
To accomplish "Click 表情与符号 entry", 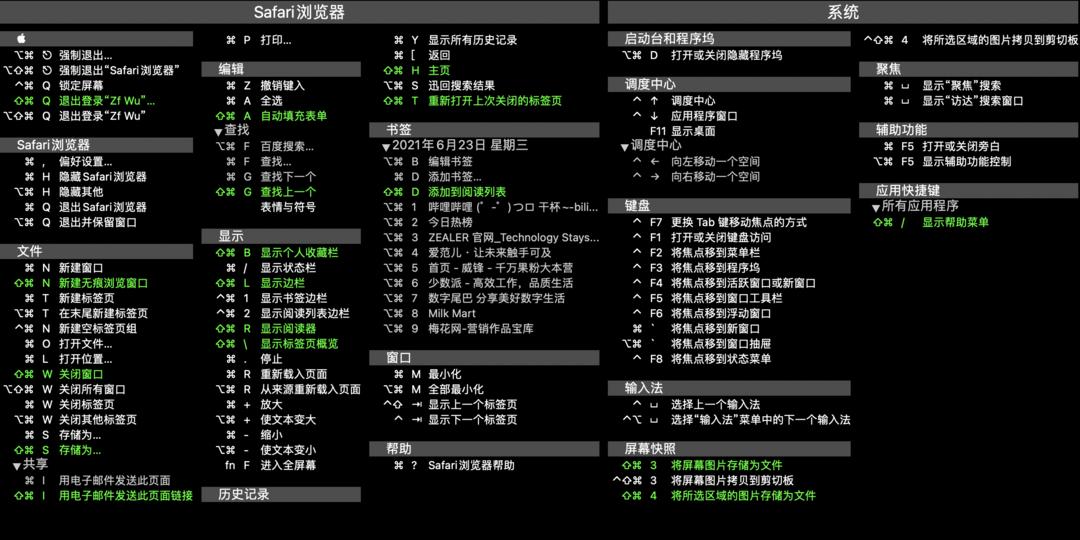I will [288, 207].
